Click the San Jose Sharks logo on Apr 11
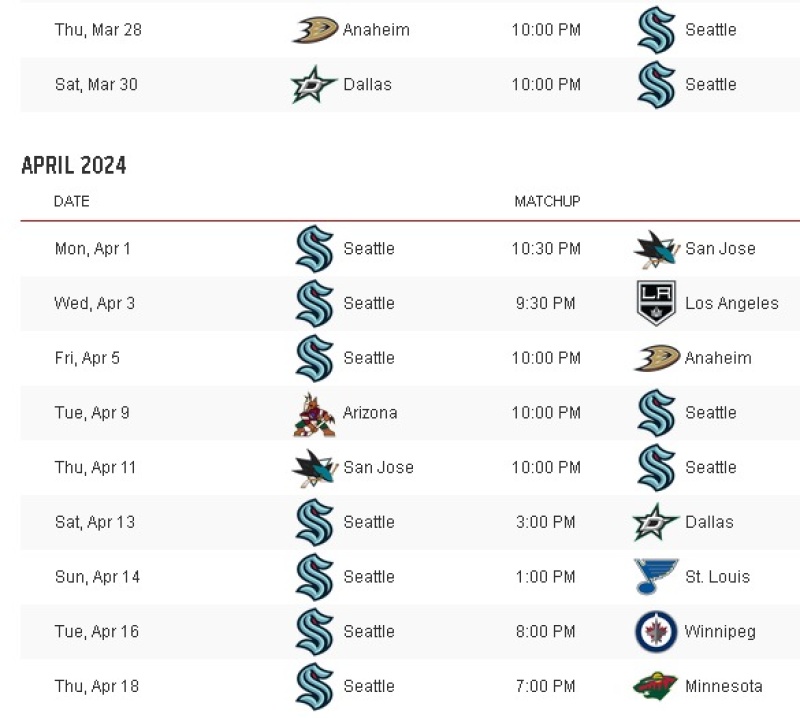 [315, 468]
